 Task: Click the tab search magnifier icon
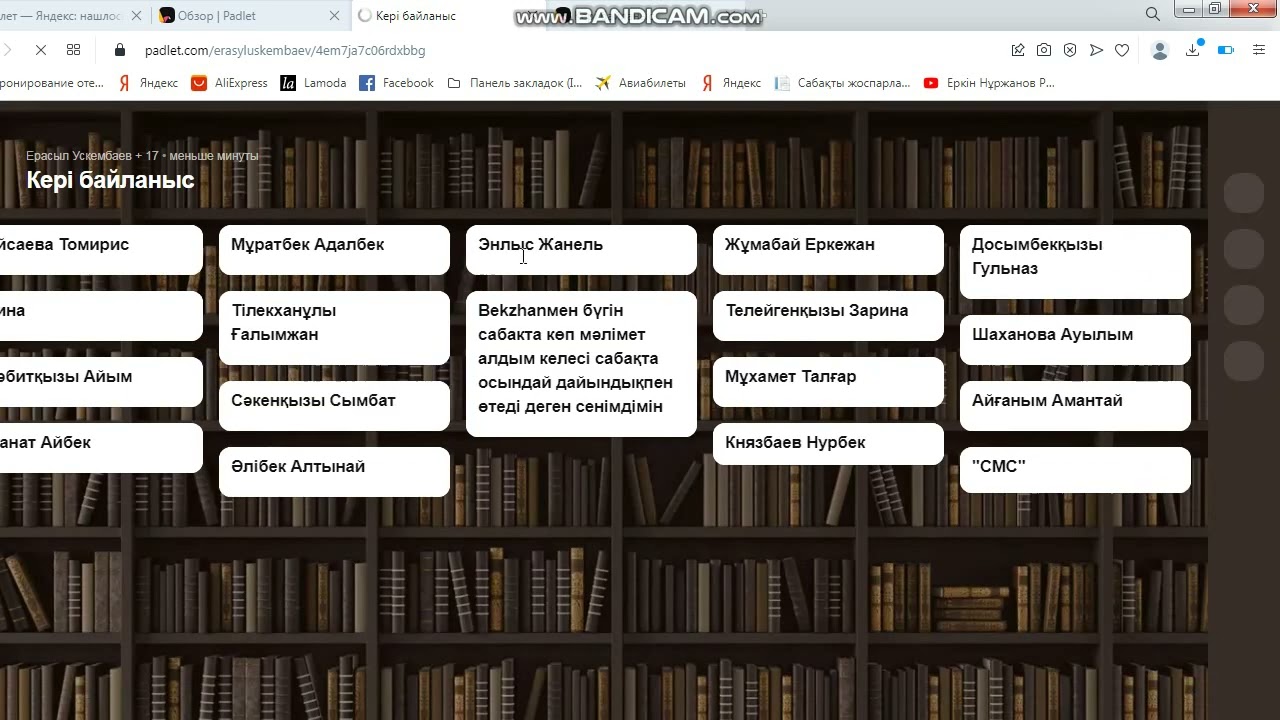[x=1153, y=14]
